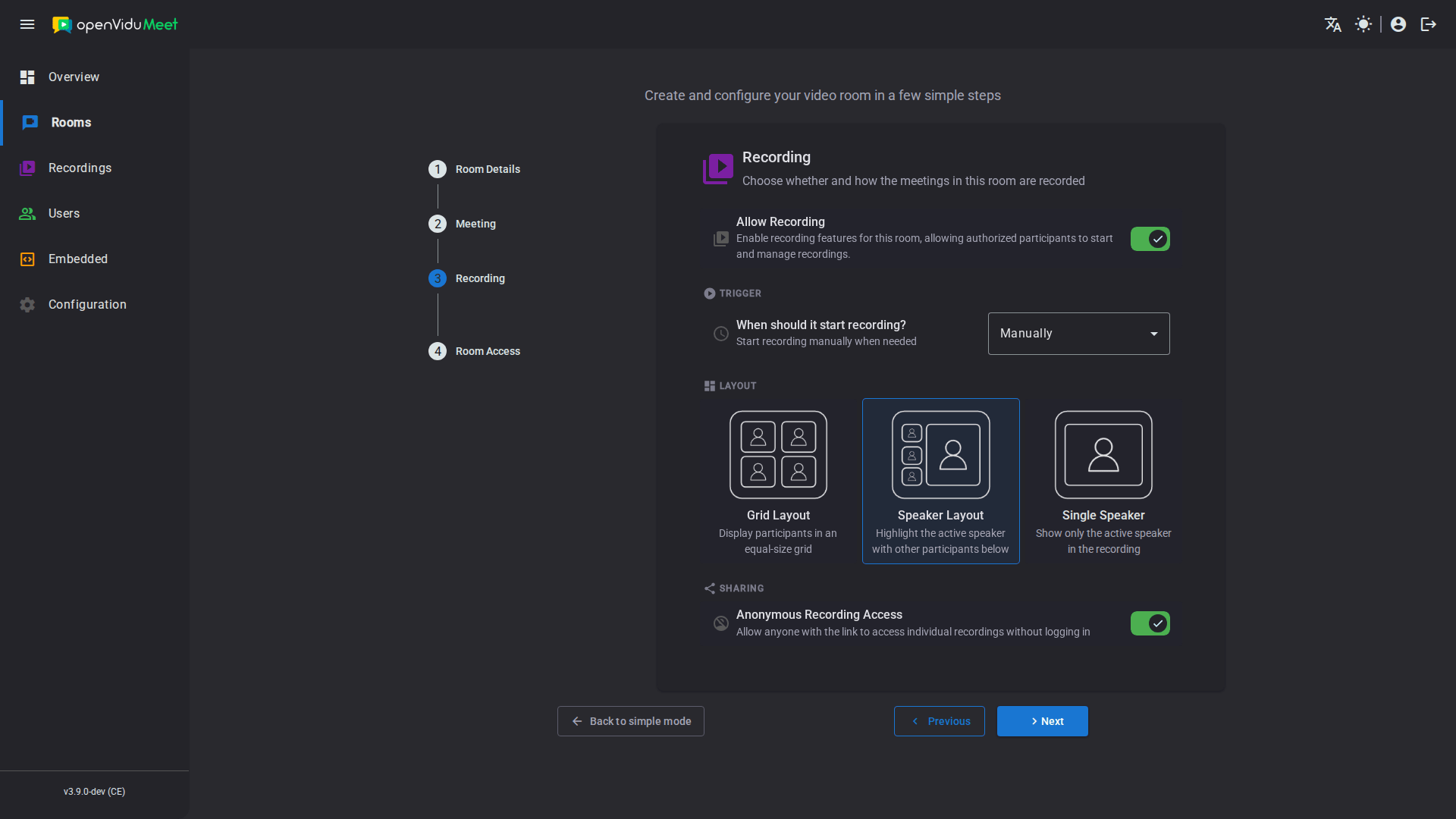Go to step 4 Room Access
1456x819 pixels.
coord(475,351)
